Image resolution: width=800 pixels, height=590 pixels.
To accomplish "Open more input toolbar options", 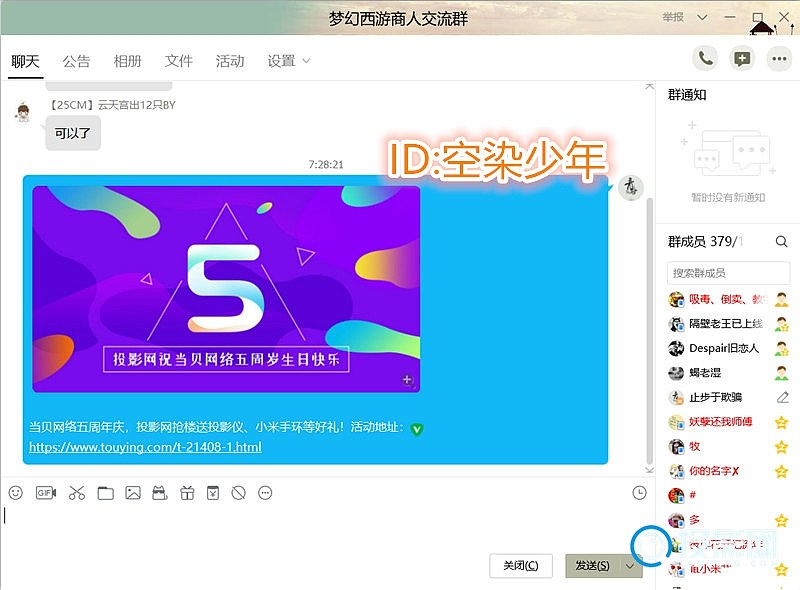I will click(x=265, y=493).
